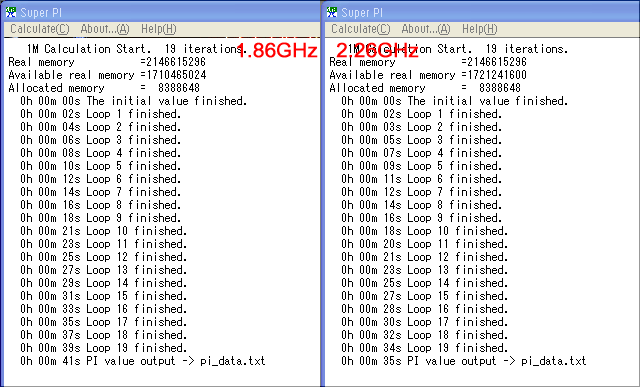Open Help menu in left Super PI window
This screenshot has width=640, height=387.
click(x=158, y=29)
